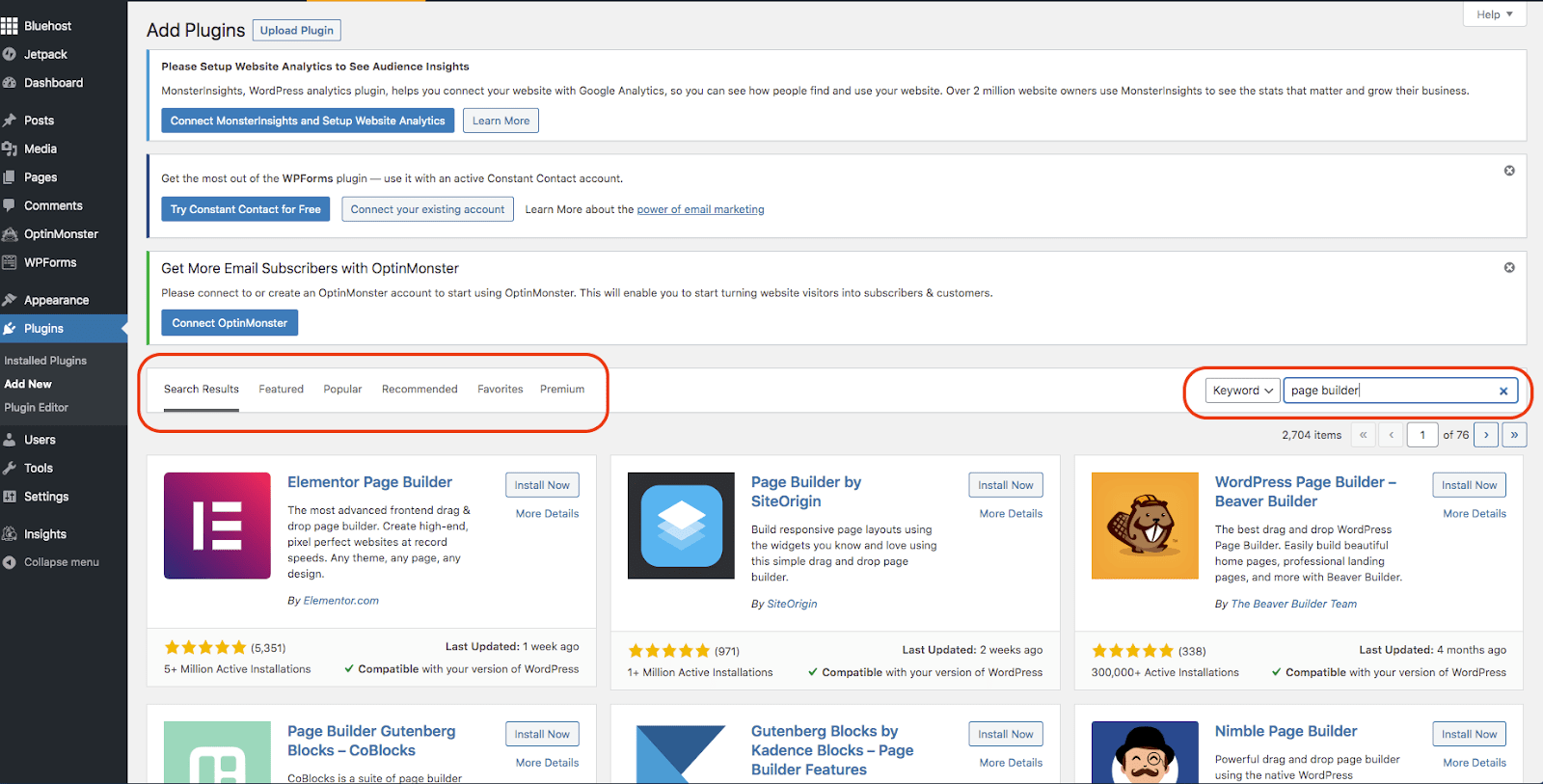Open the WPForms sidebar icon
1543x784 pixels.
(x=10, y=262)
